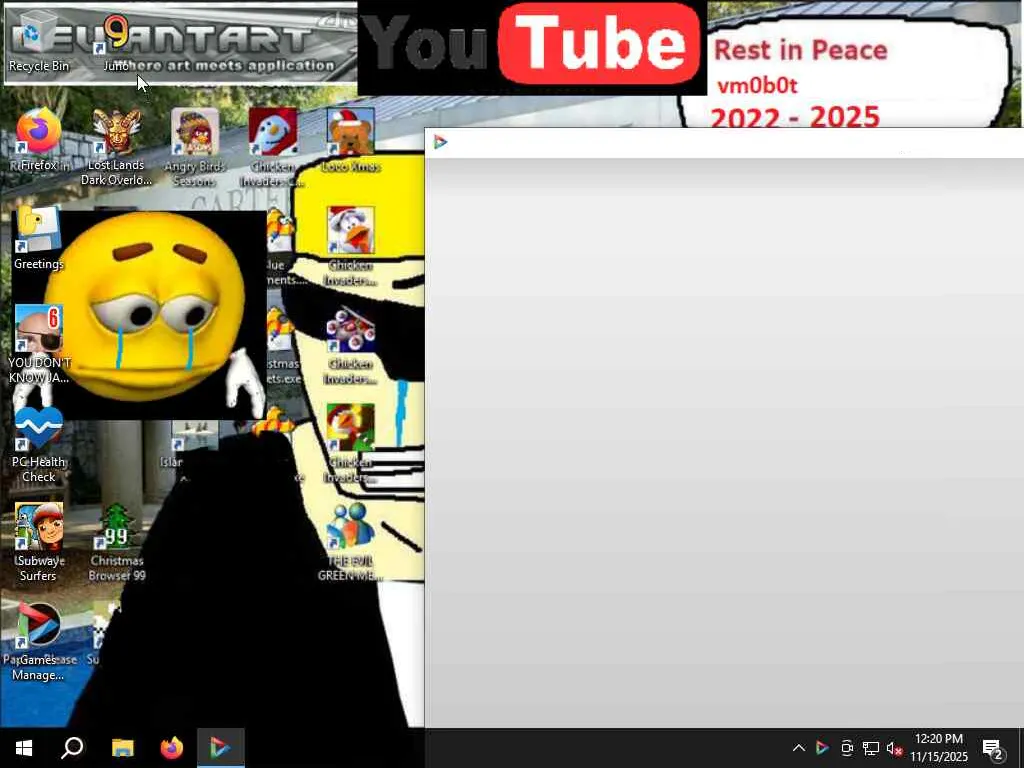Screen dimensions: 1024x768
Task: Click the app icon in the window title bar
Action: (440, 142)
